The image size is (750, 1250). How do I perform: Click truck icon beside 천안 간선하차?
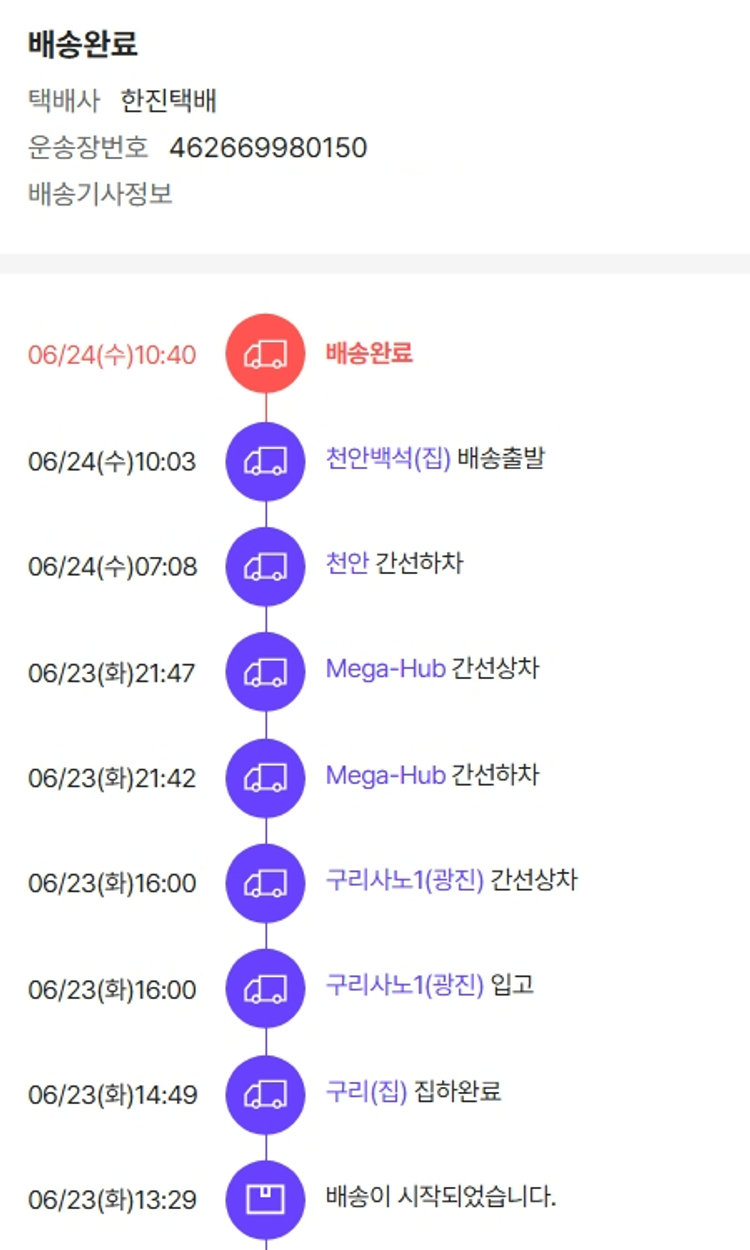click(x=266, y=567)
